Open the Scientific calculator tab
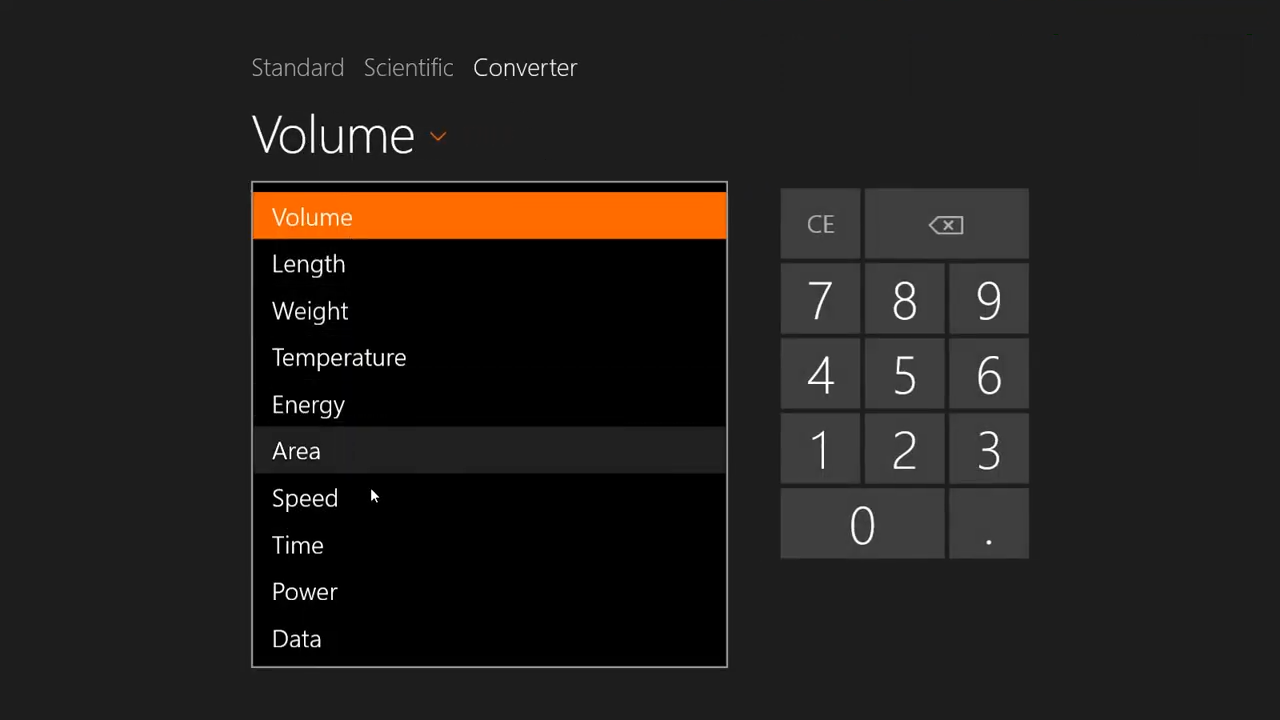Image resolution: width=1280 pixels, height=720 pixels. tap(408, 68)
